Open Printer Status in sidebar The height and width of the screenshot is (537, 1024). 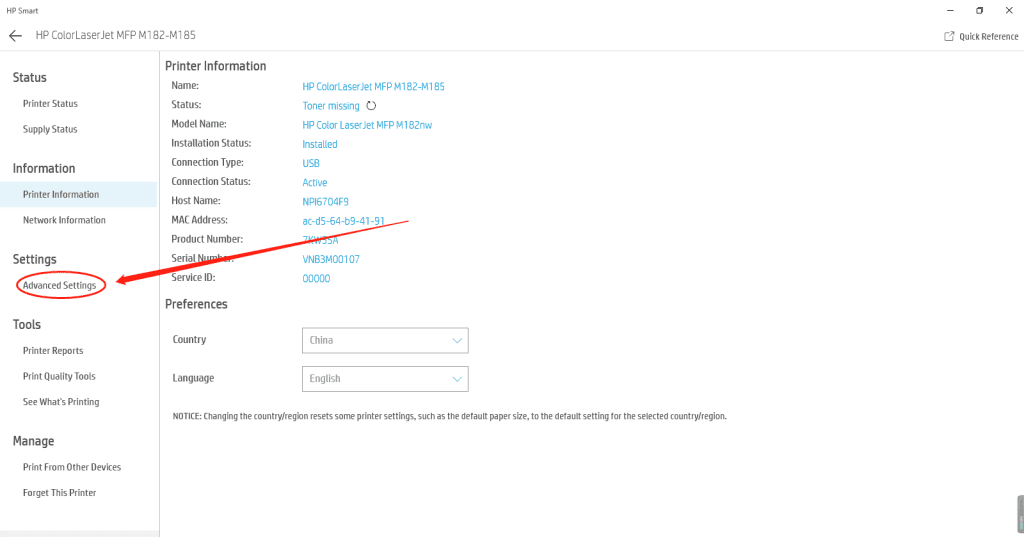point(50,103)
